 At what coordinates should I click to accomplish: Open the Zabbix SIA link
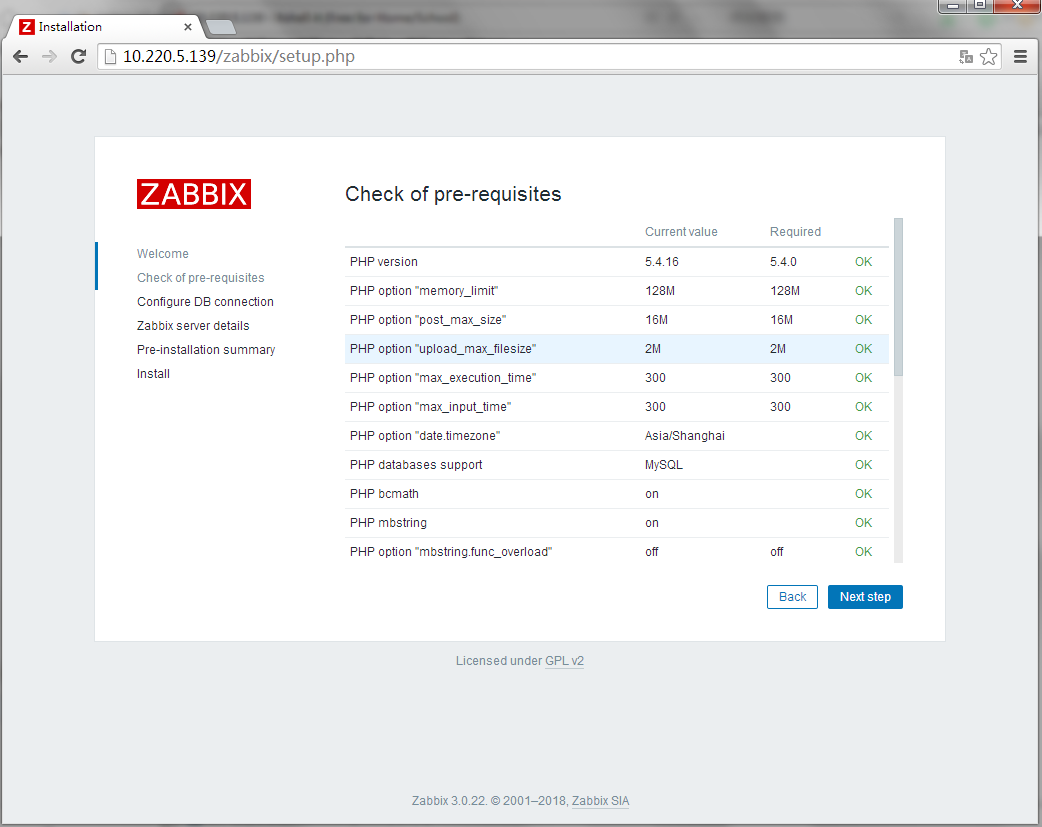point(600,801)
